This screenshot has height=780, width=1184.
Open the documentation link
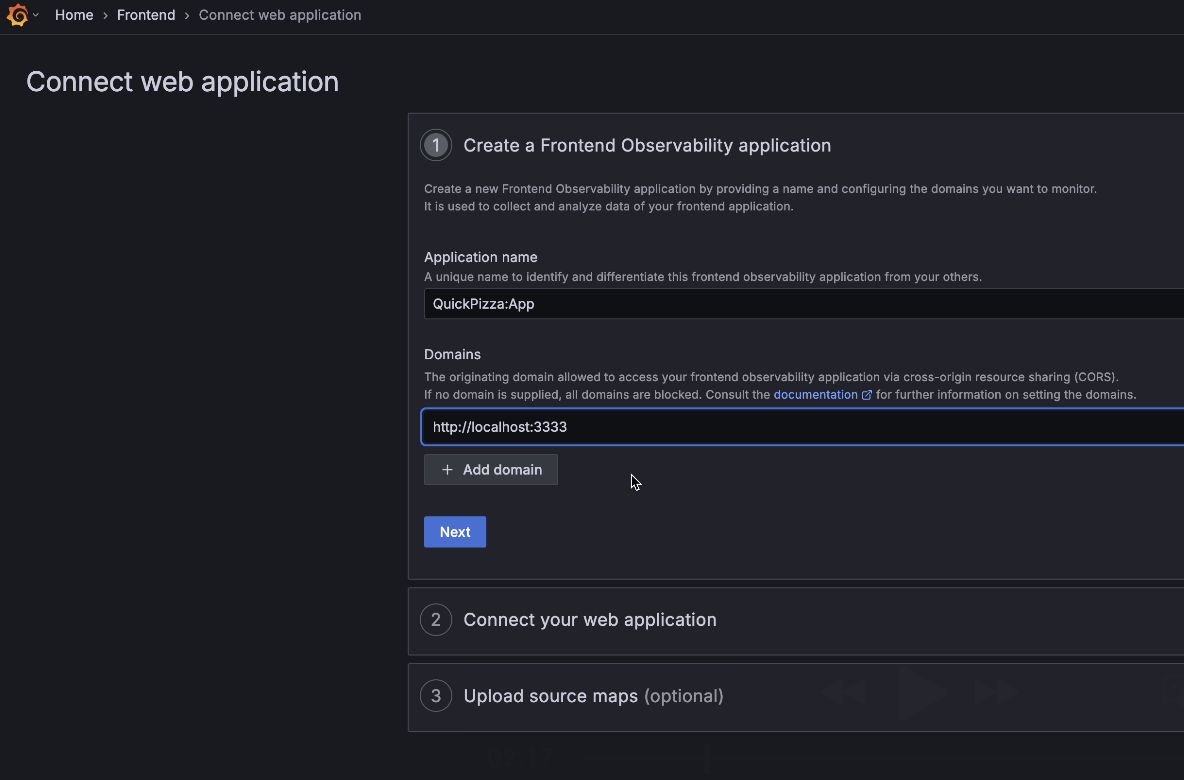pos(815,395)
